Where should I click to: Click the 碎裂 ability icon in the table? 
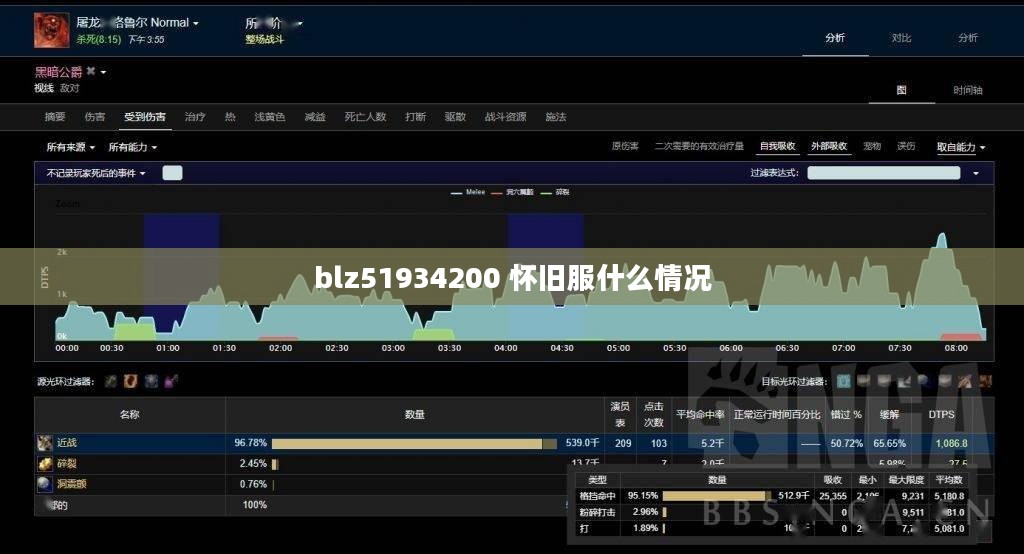tap(44, 464)
